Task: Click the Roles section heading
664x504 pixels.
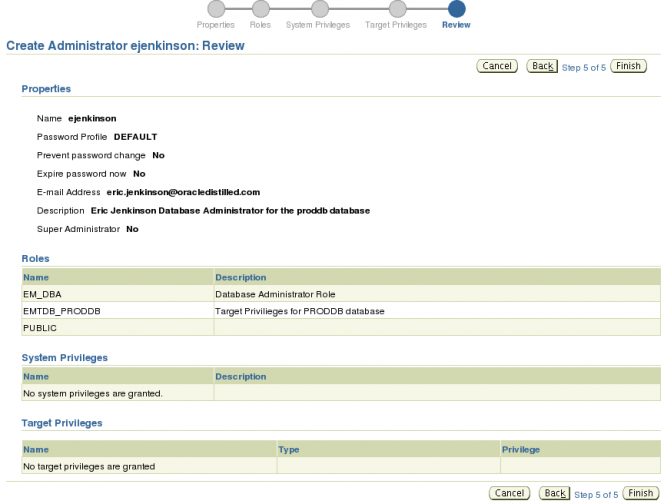Action: click(x=36, y=259)
